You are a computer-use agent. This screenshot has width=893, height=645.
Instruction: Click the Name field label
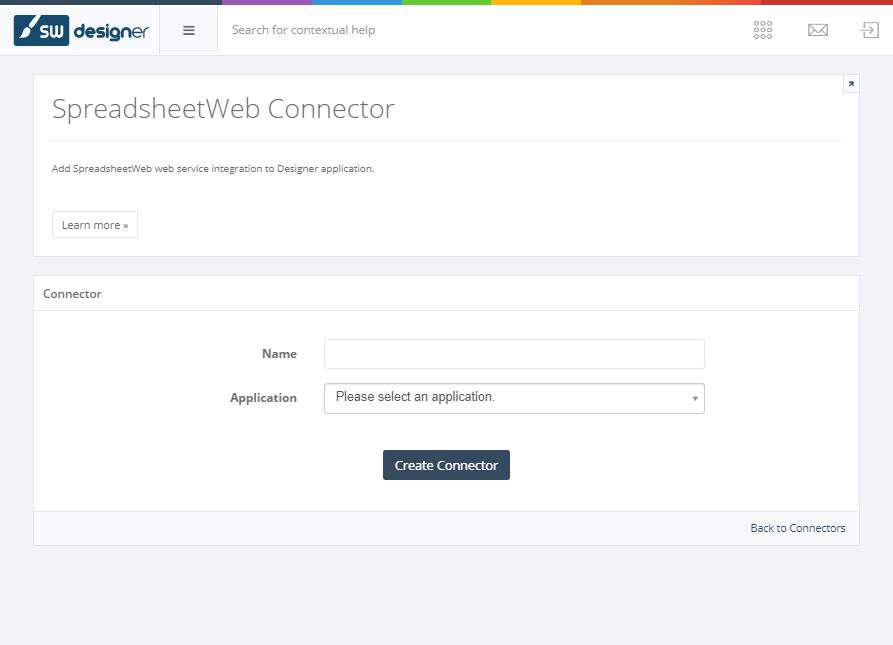tap(279, 354)
